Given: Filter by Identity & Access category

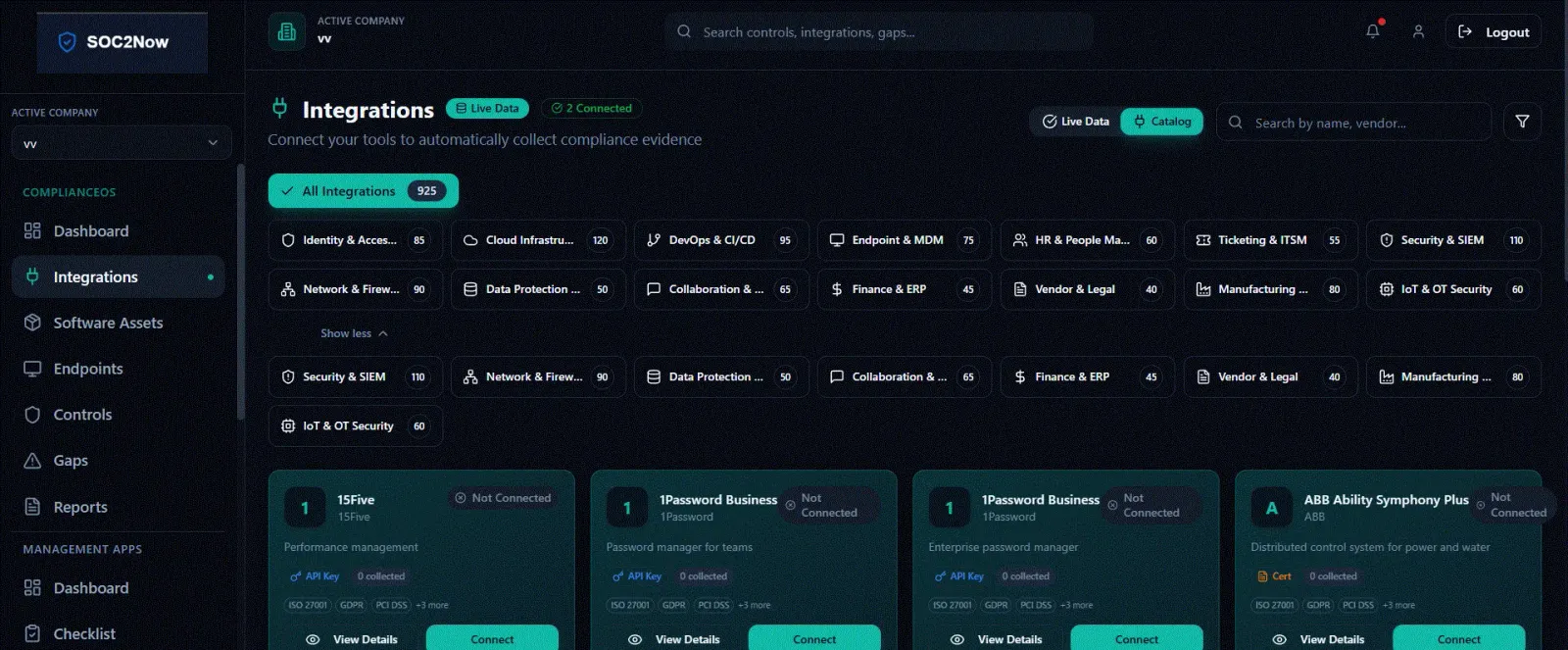Looking at the screenshot, I should coord(355,240).
